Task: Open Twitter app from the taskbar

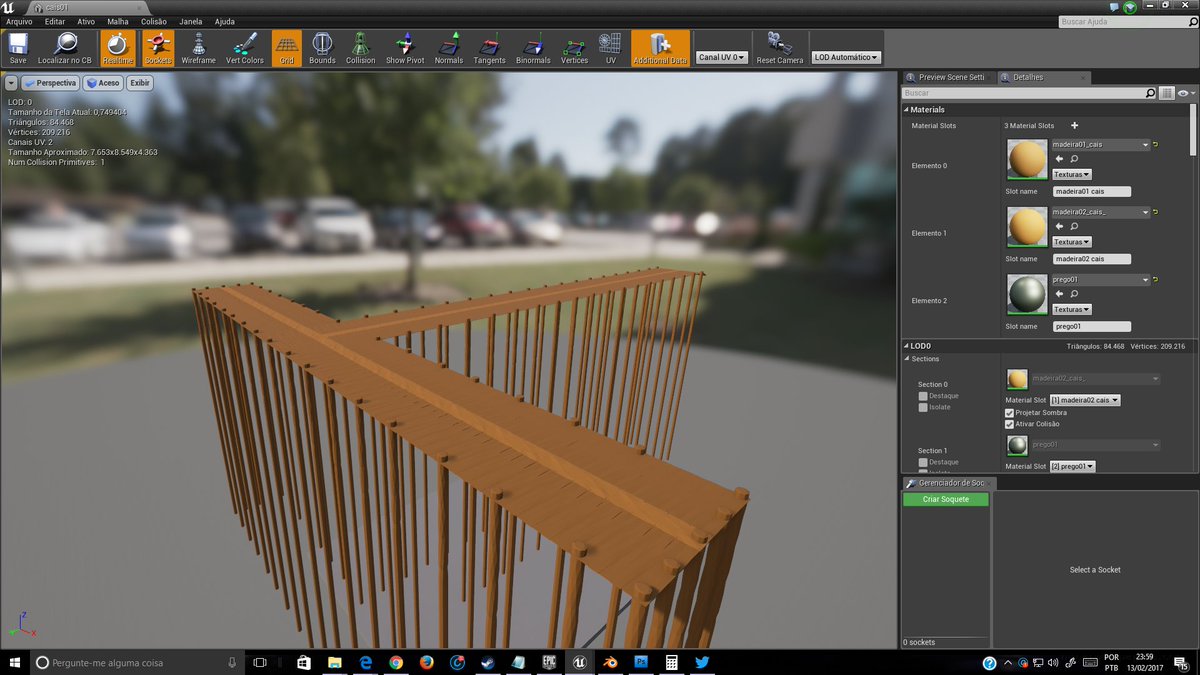Action: point(702,662)
